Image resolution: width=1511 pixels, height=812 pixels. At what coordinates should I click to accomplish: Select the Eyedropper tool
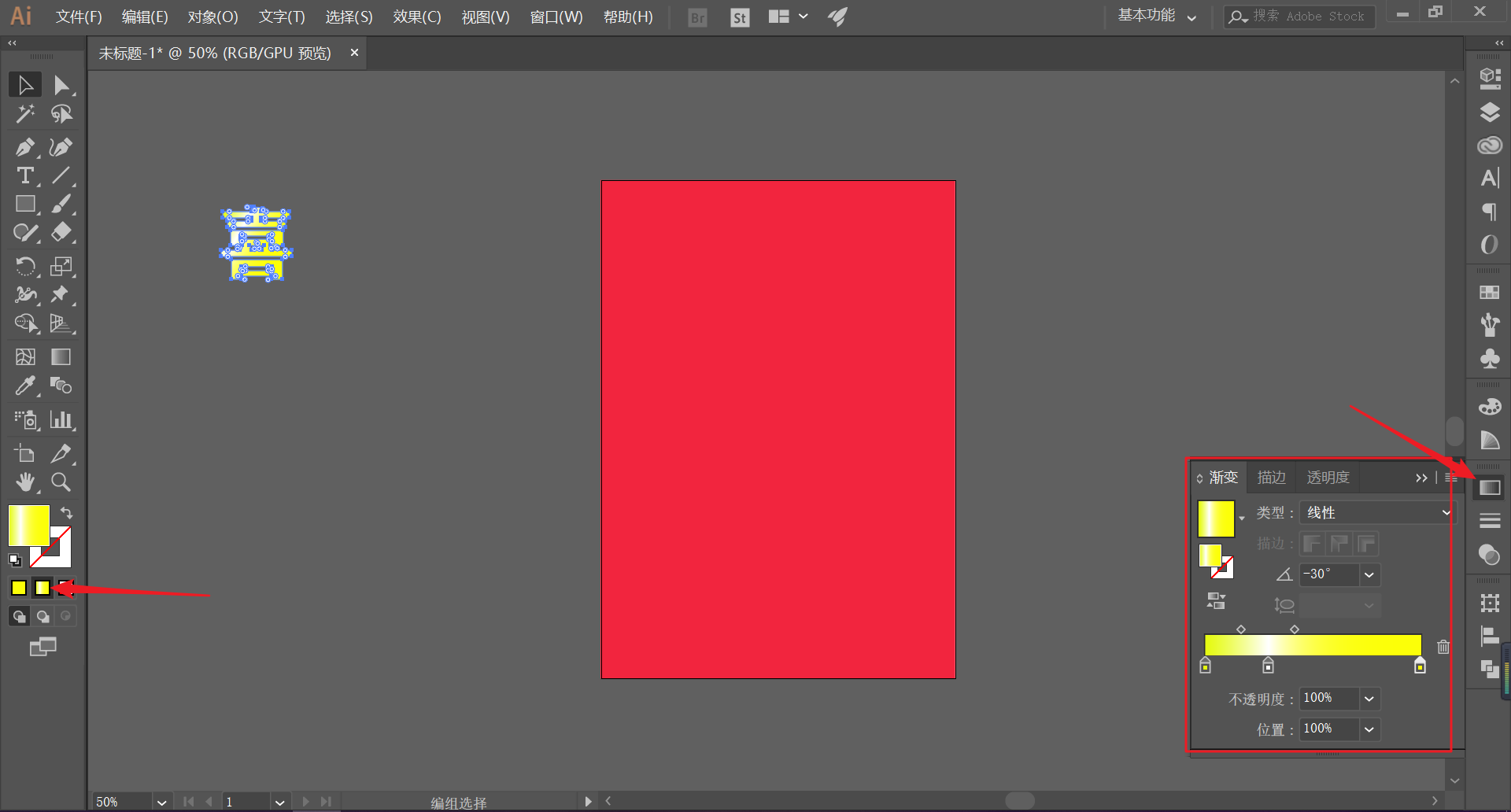(x=25, y=386)
